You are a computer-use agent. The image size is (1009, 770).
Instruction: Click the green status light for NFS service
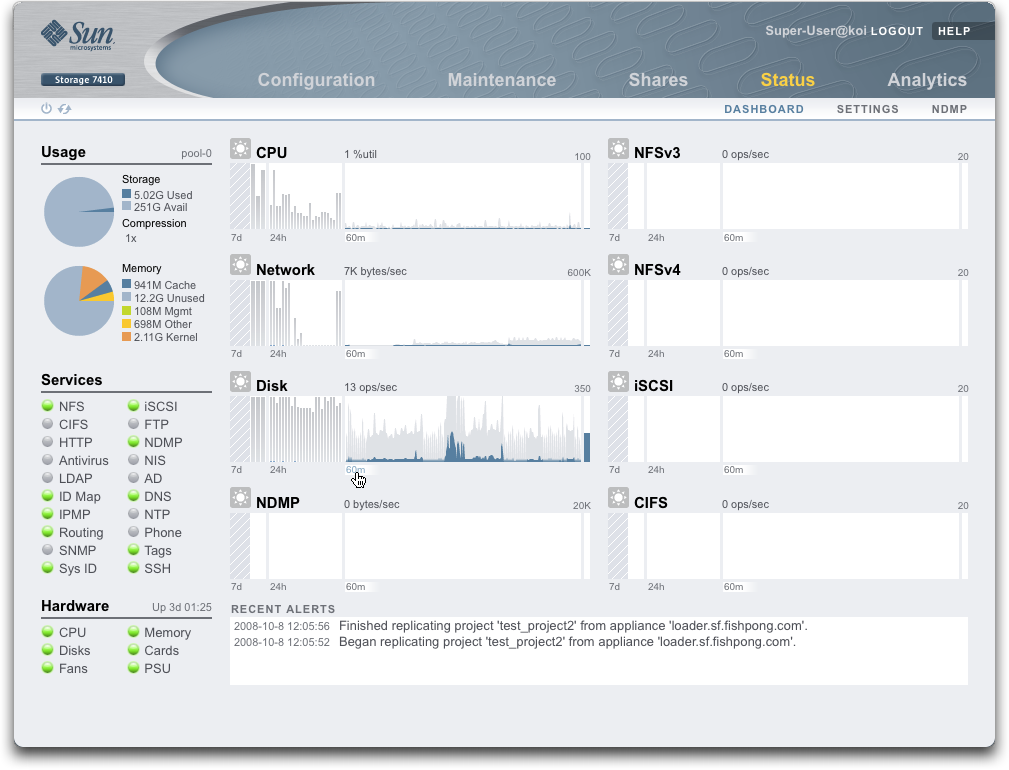pos(47,407)
